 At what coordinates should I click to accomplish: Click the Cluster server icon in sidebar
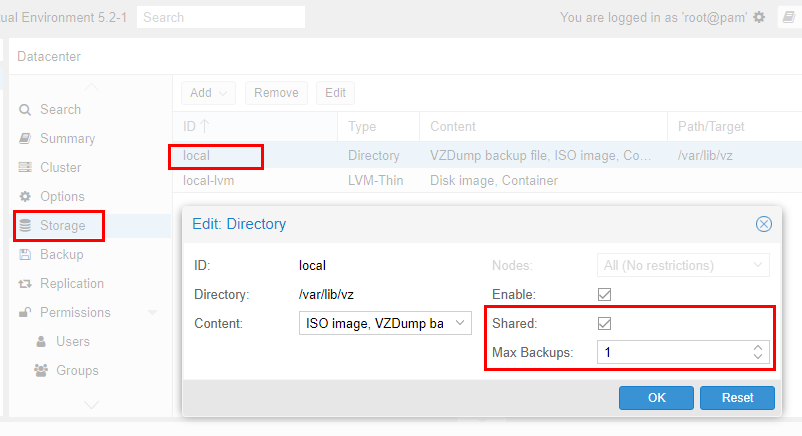[x=26, y=168]
